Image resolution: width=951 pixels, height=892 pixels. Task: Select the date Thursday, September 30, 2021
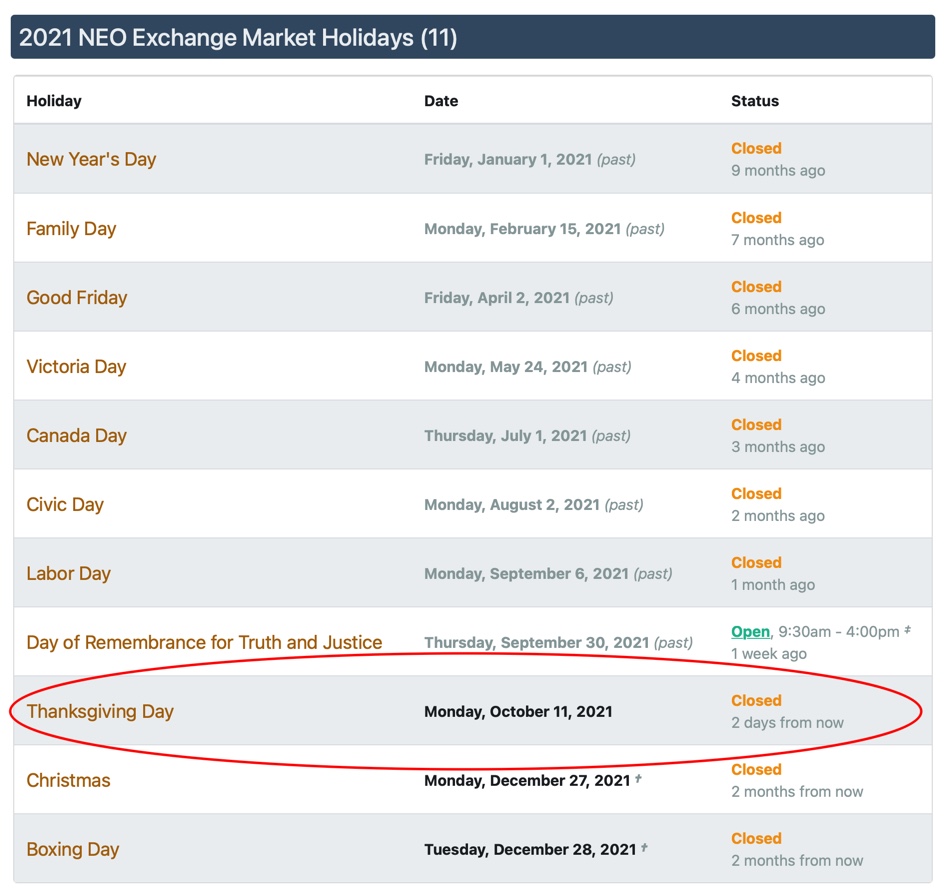tap(536, 643)
